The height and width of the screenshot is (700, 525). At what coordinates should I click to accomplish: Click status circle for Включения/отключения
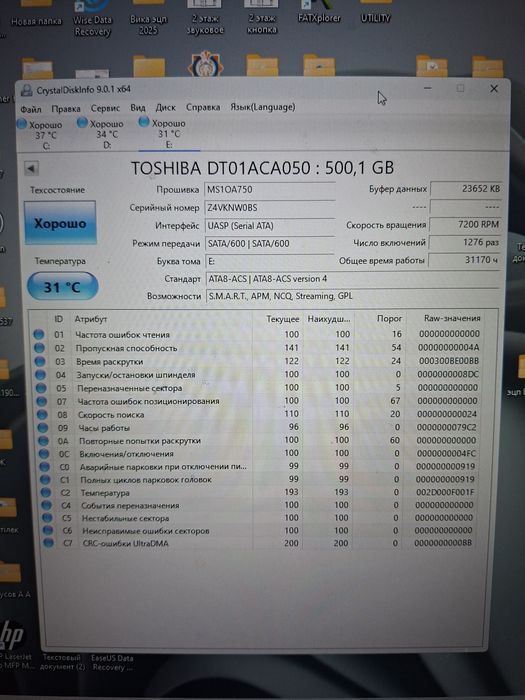click(x=44, y=454)
